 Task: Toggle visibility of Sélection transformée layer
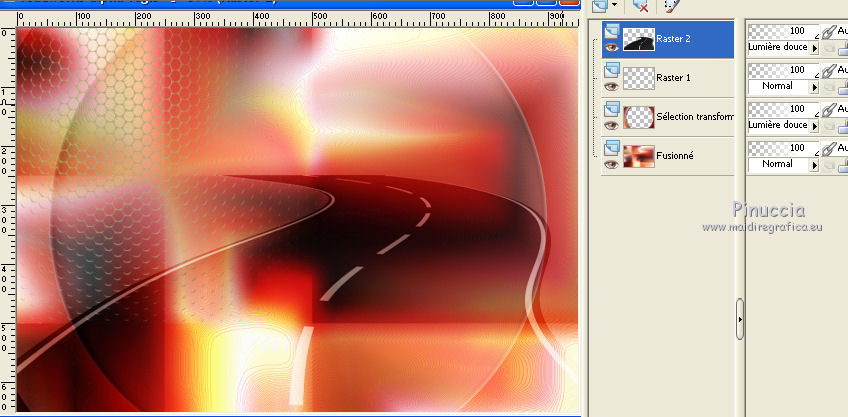[612, 125]
